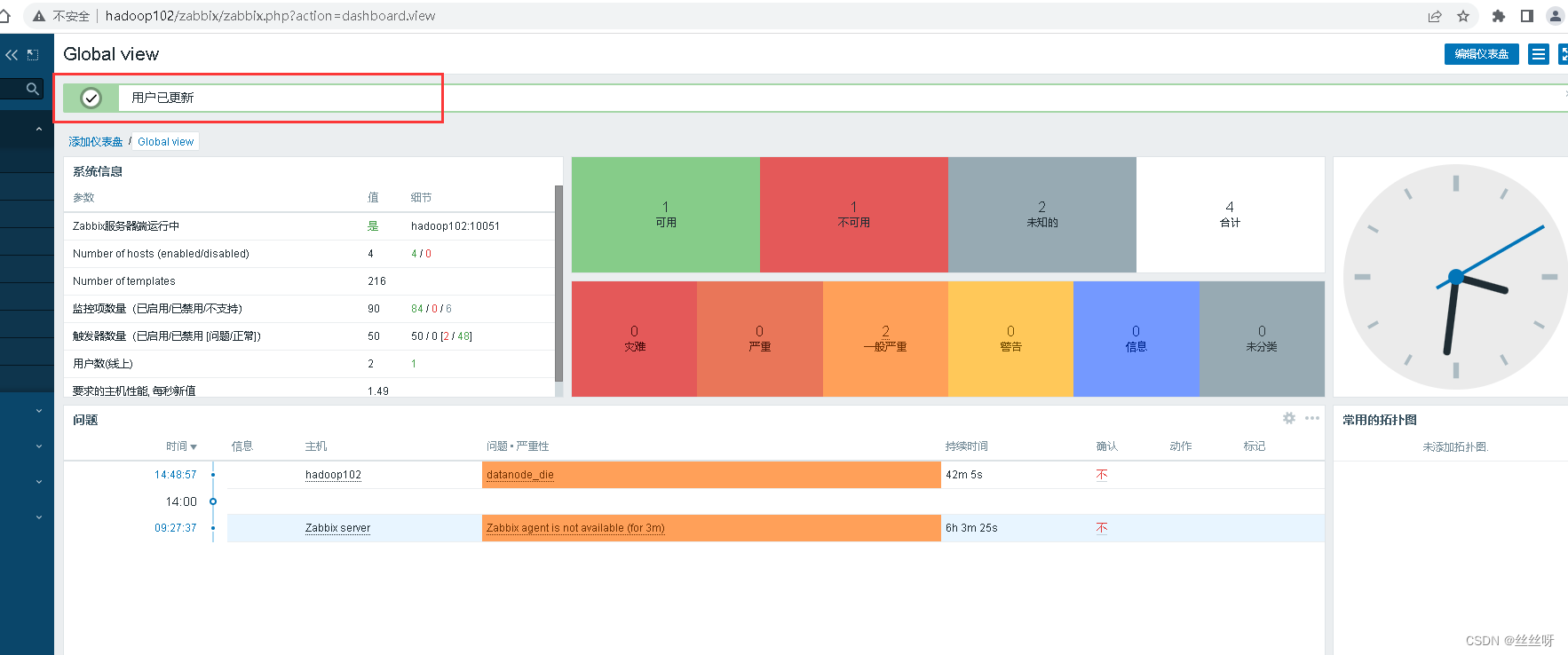Click the 84 enabled items value

[417, 309]
